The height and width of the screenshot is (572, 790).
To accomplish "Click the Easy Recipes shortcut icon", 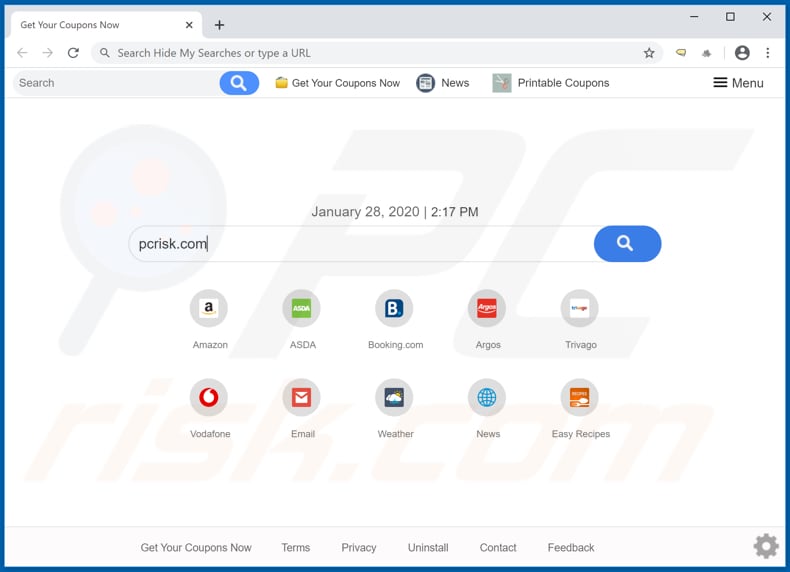I will coord(579,397).
